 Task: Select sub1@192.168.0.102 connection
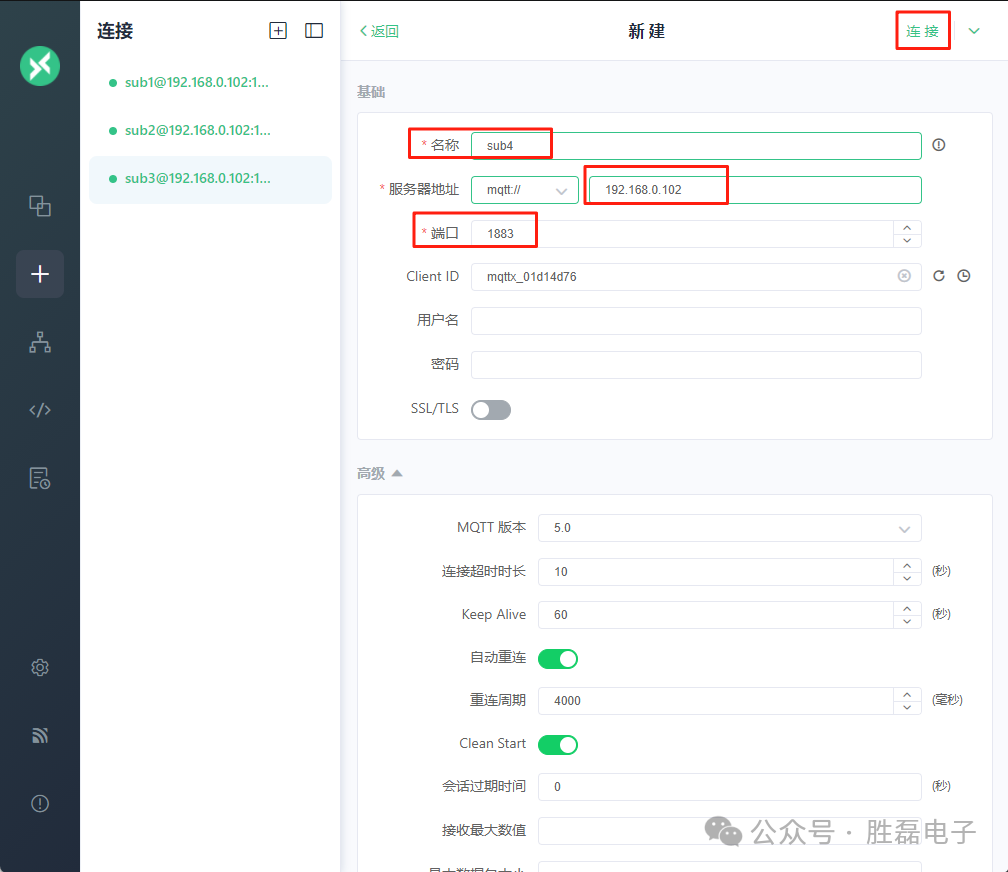(x=210, y=82)
